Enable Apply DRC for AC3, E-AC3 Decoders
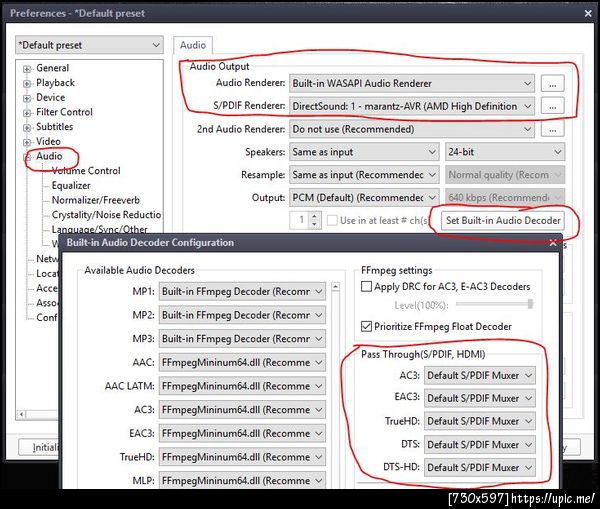 click(x=366, y=287)
